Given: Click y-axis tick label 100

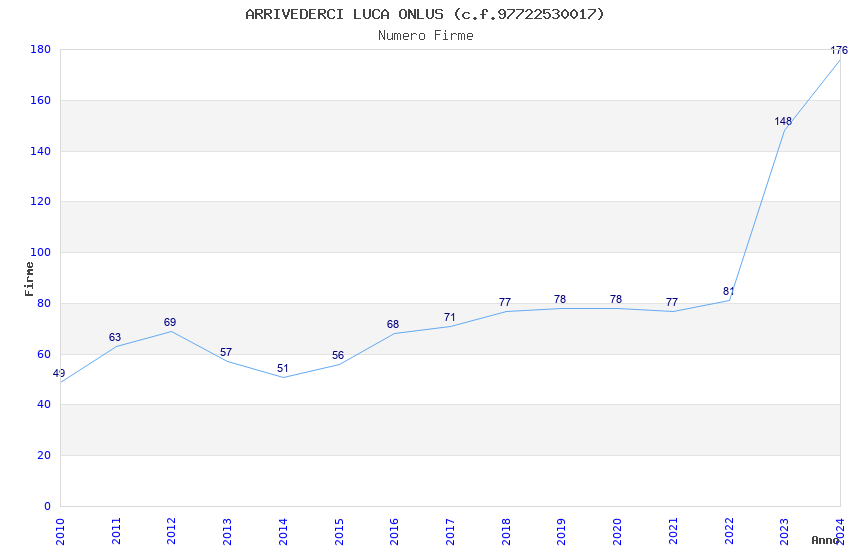Looking at the screenshot, I should tap(40, 253).
